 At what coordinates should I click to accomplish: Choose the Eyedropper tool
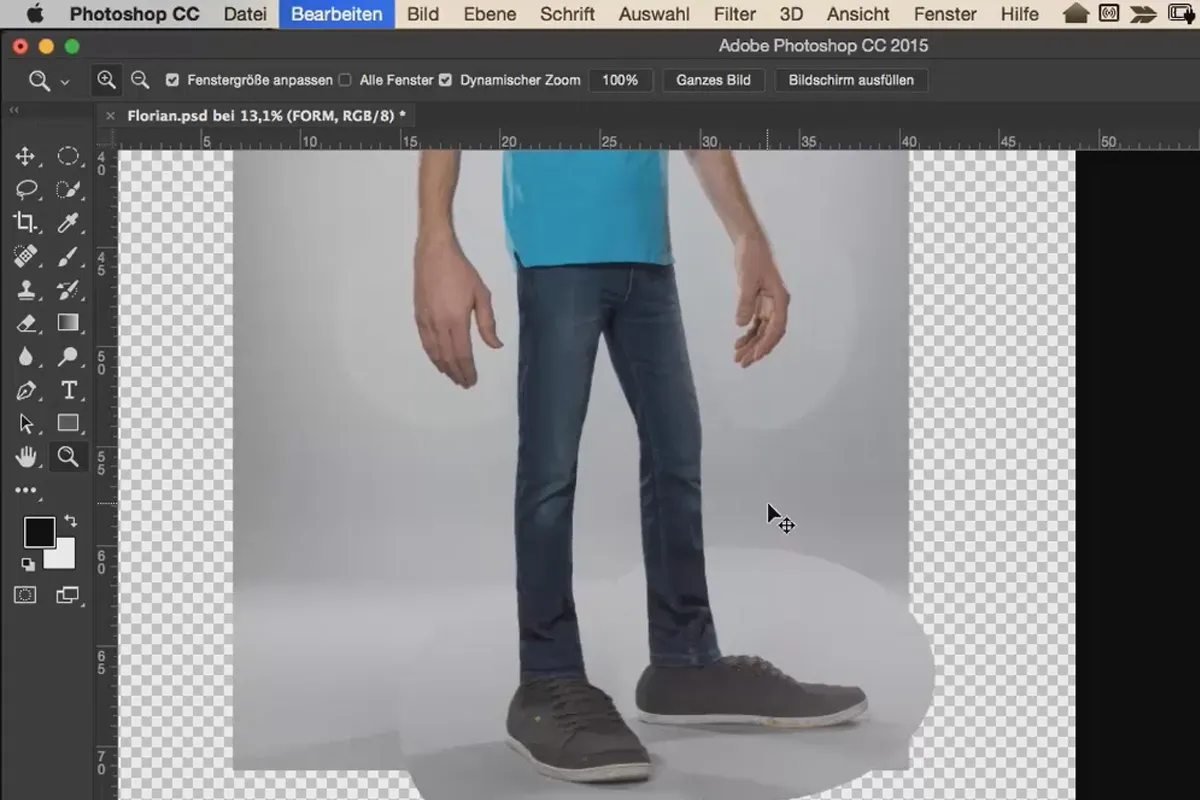tap(68, 223)
